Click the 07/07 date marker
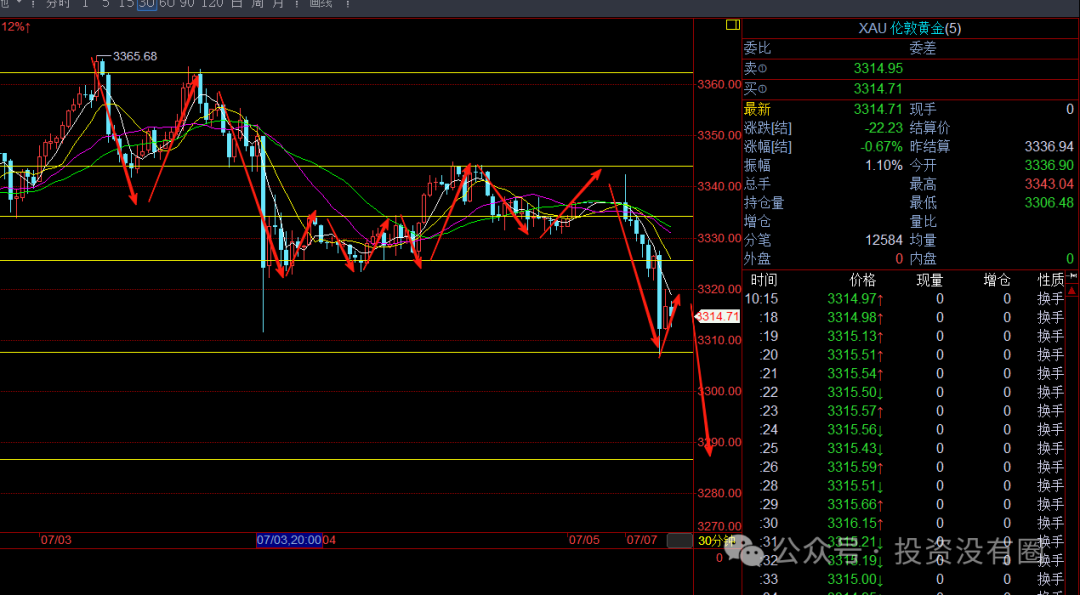Viewport: 1080px width, 595px height. click(641, 540)
